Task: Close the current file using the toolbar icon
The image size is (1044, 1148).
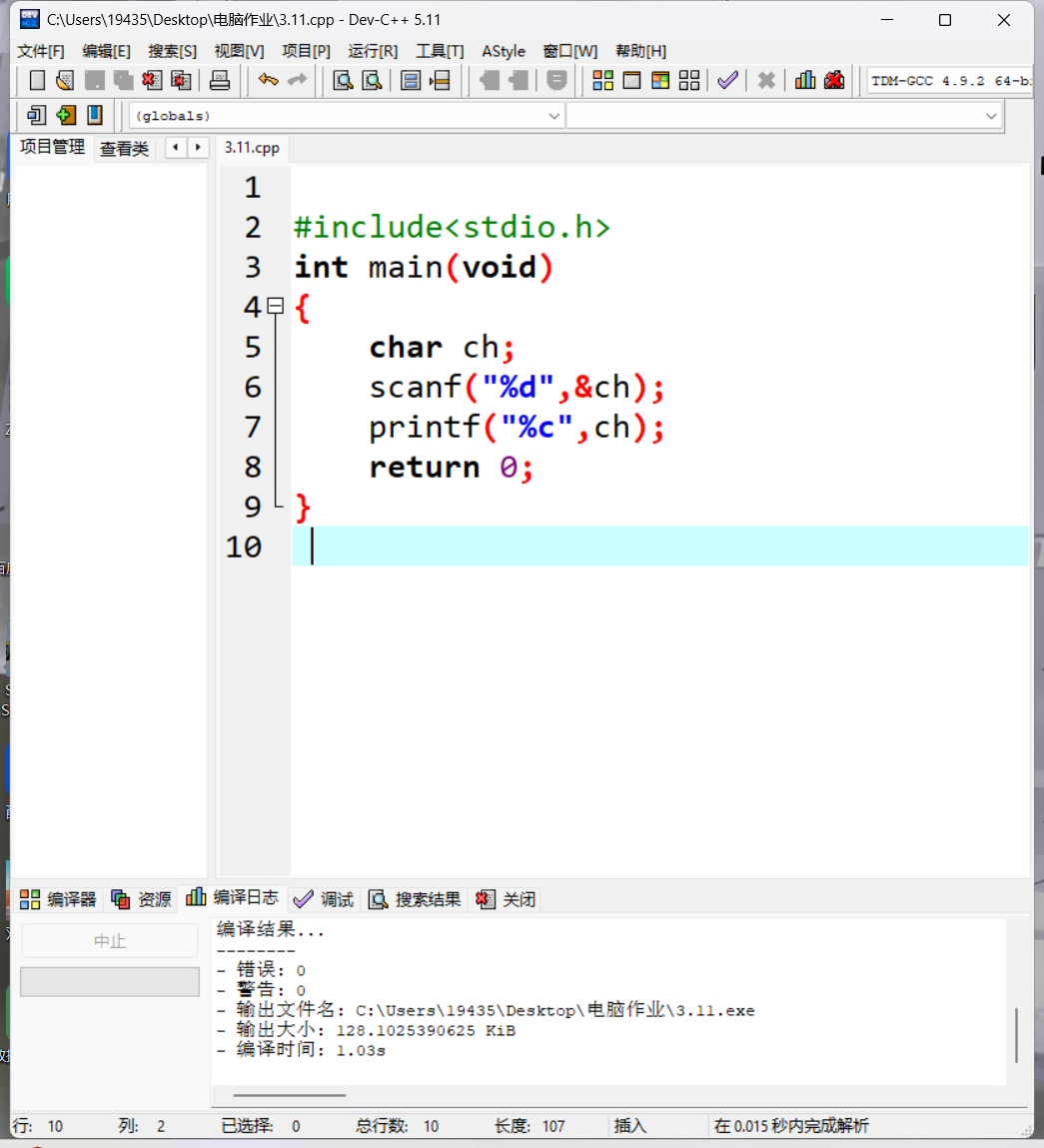Action: tap(152, 81)
